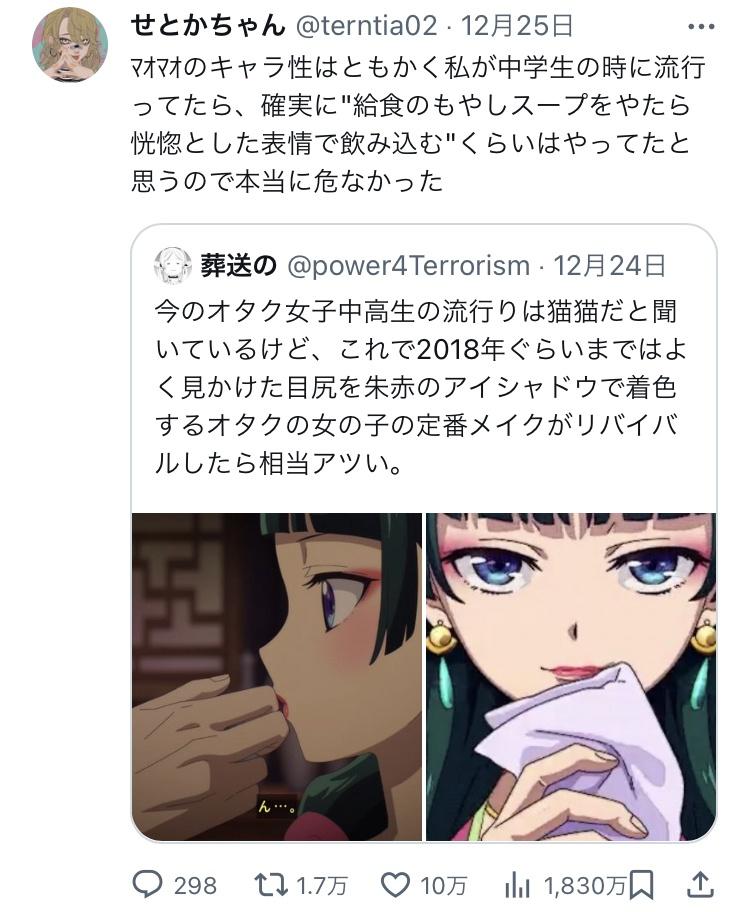Open the quoted 12月24日 timestamp

609,266
